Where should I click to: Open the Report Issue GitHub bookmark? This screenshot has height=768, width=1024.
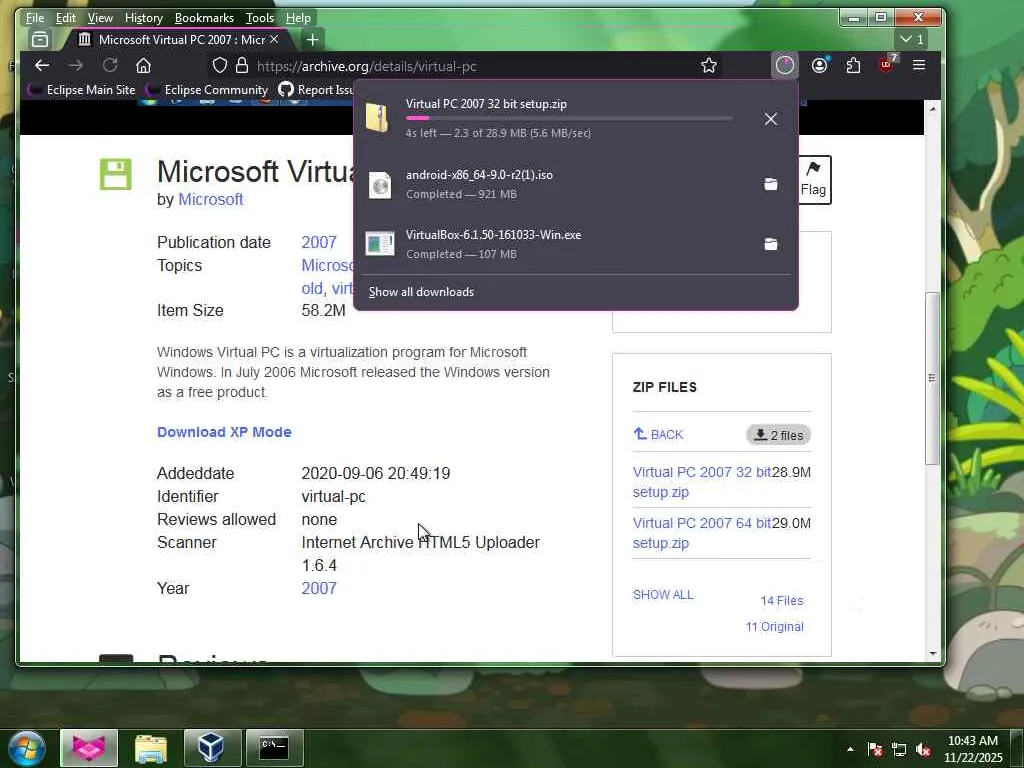tap(316, 89)
